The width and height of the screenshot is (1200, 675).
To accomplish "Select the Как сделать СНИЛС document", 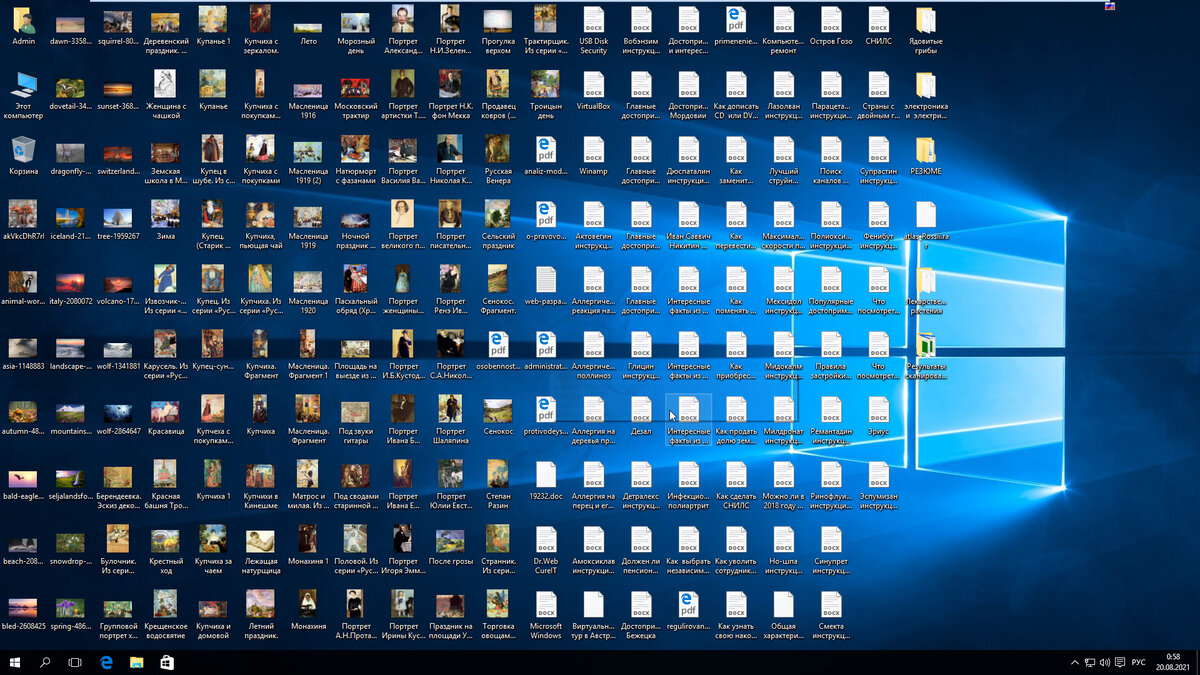I will point(736,475).
